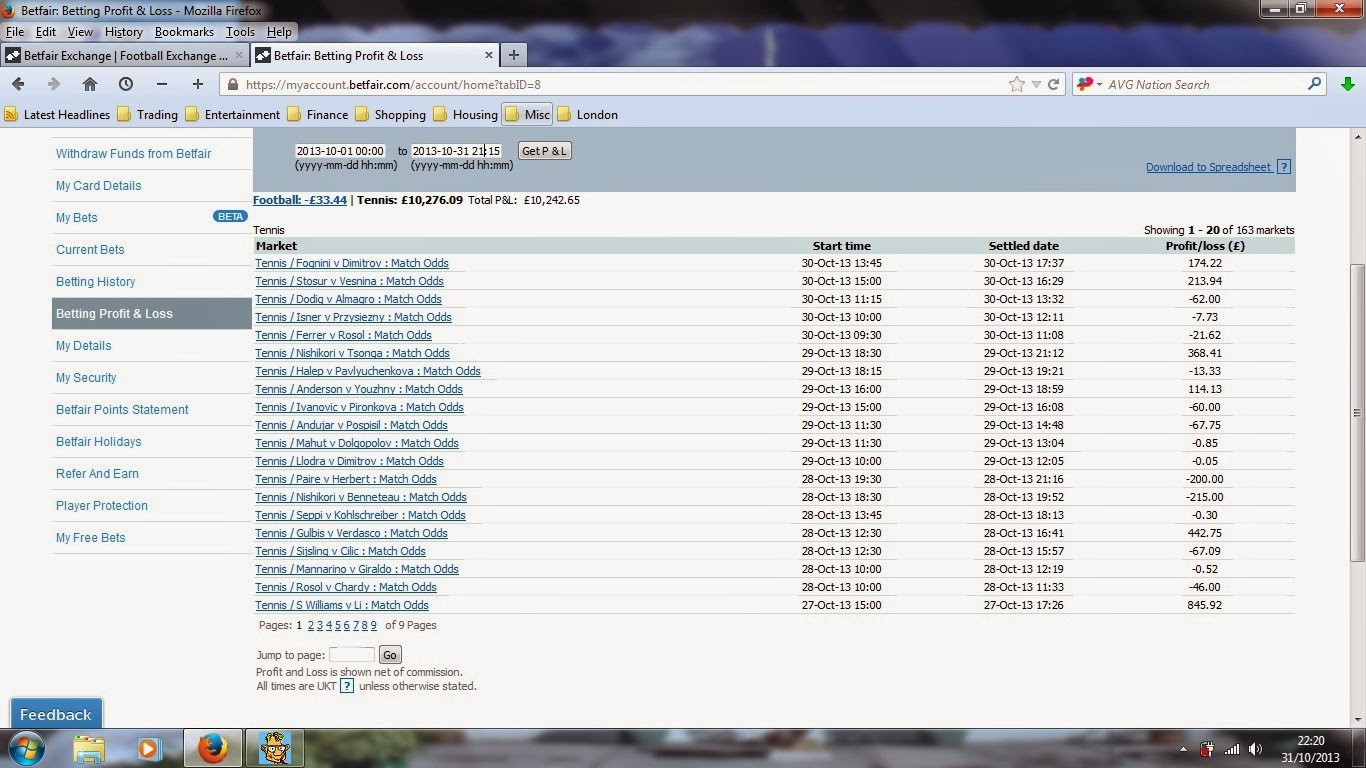1366x768 pixels.
Task: Go forward using the browser forward arrow
Action: [54, 84]
